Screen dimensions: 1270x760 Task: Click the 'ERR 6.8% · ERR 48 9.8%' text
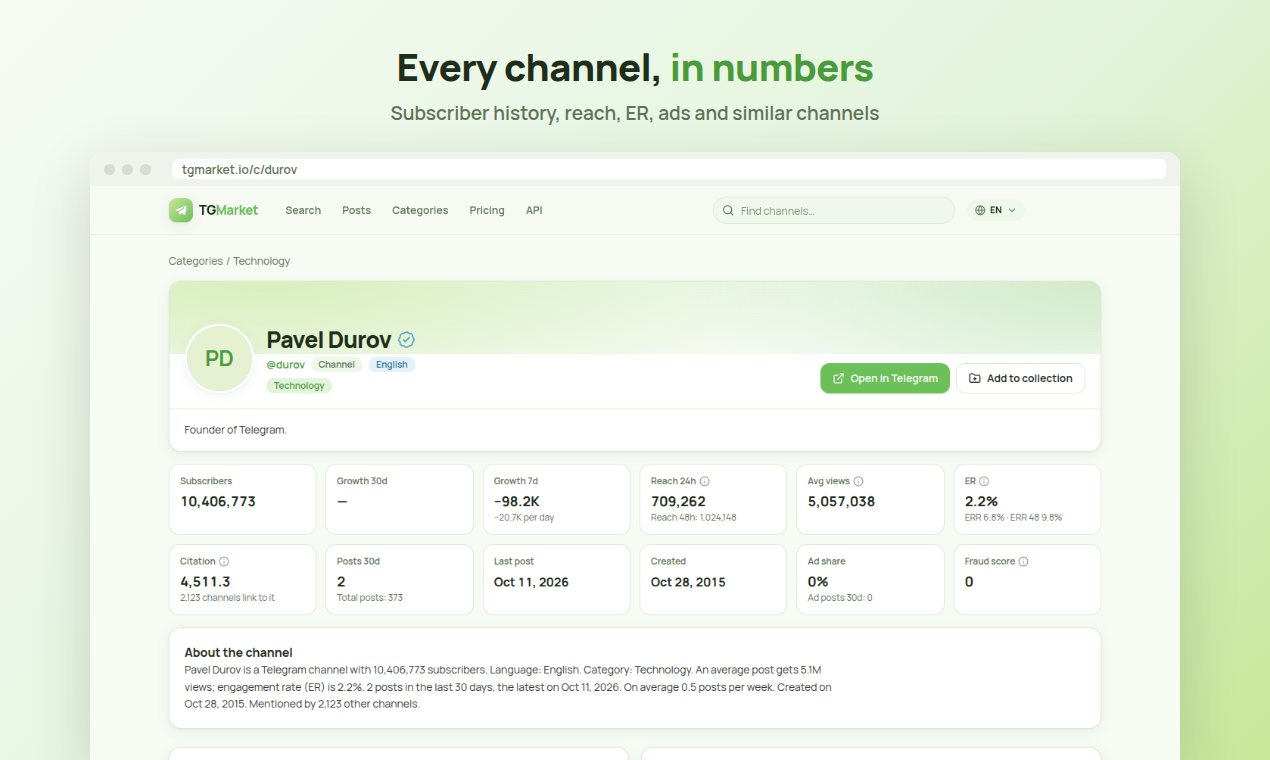[x=1014, y=518]
